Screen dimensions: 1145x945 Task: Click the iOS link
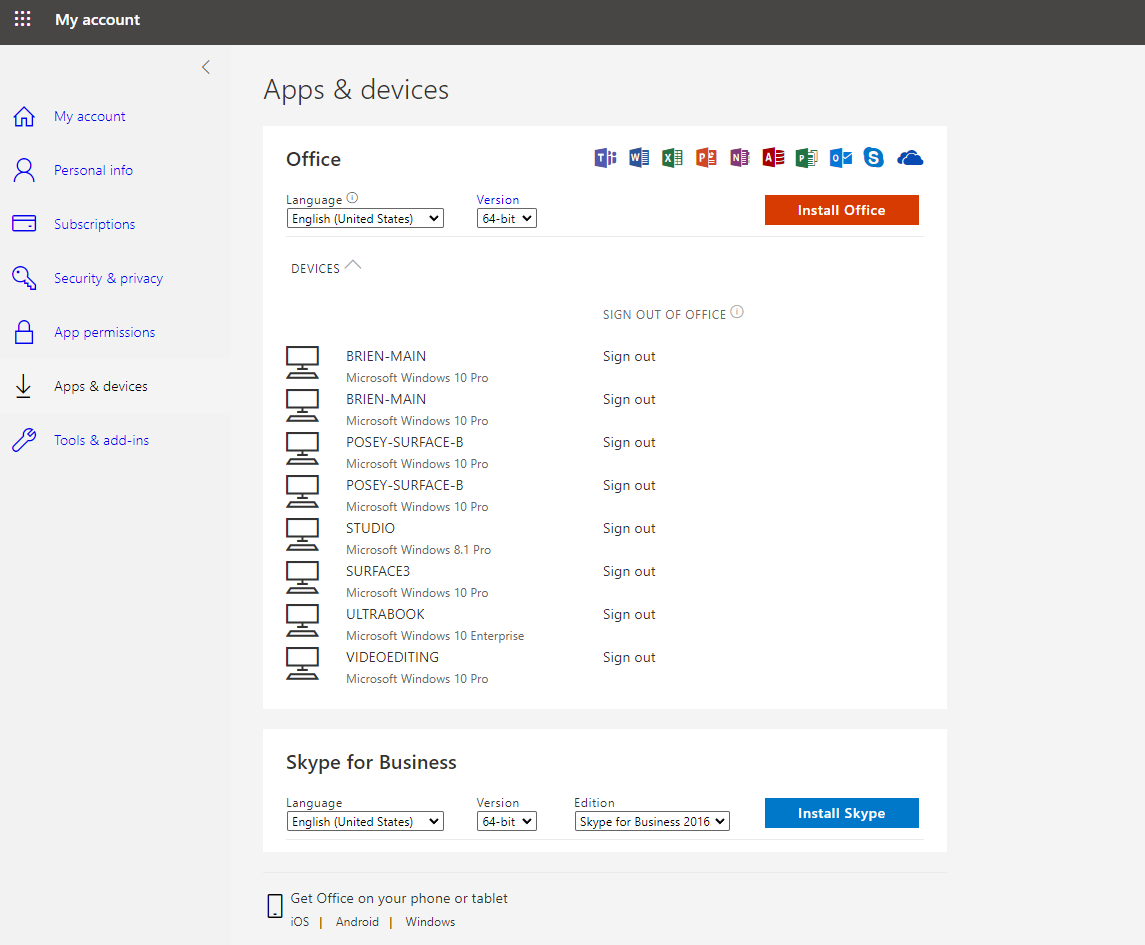point(299,922)
